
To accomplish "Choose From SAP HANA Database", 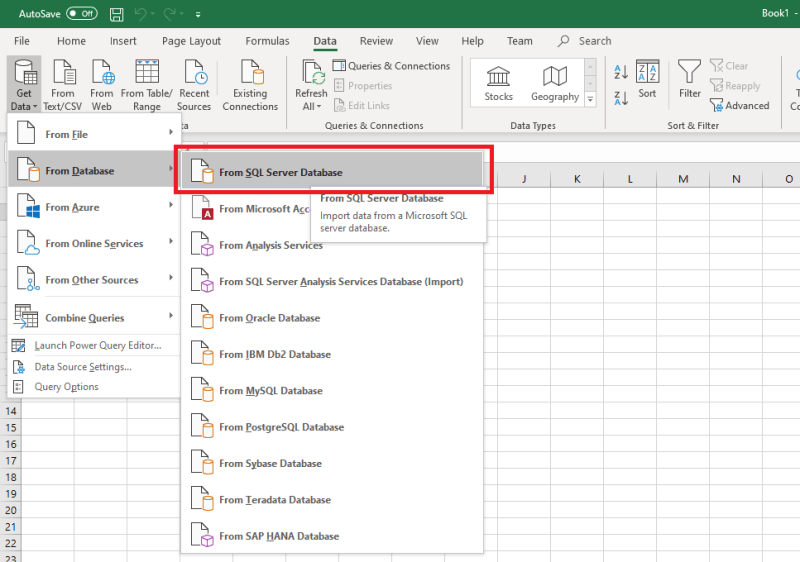I will click(x=332, y=536).
